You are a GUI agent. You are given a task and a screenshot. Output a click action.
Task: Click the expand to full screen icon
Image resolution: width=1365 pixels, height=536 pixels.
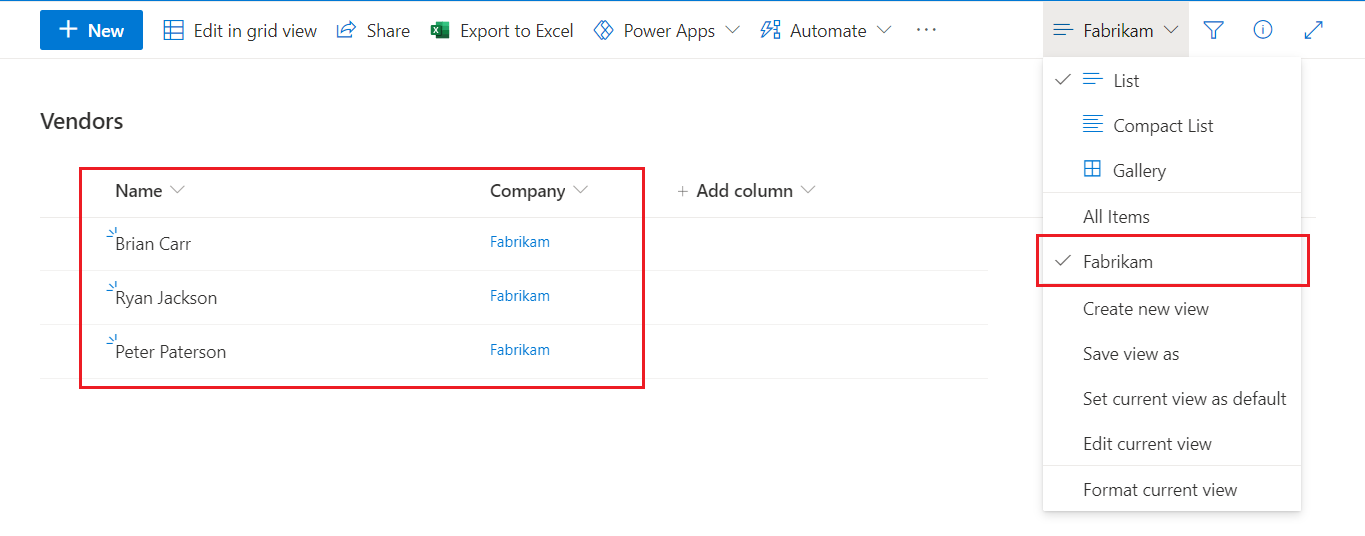[x=1314, y=30]
